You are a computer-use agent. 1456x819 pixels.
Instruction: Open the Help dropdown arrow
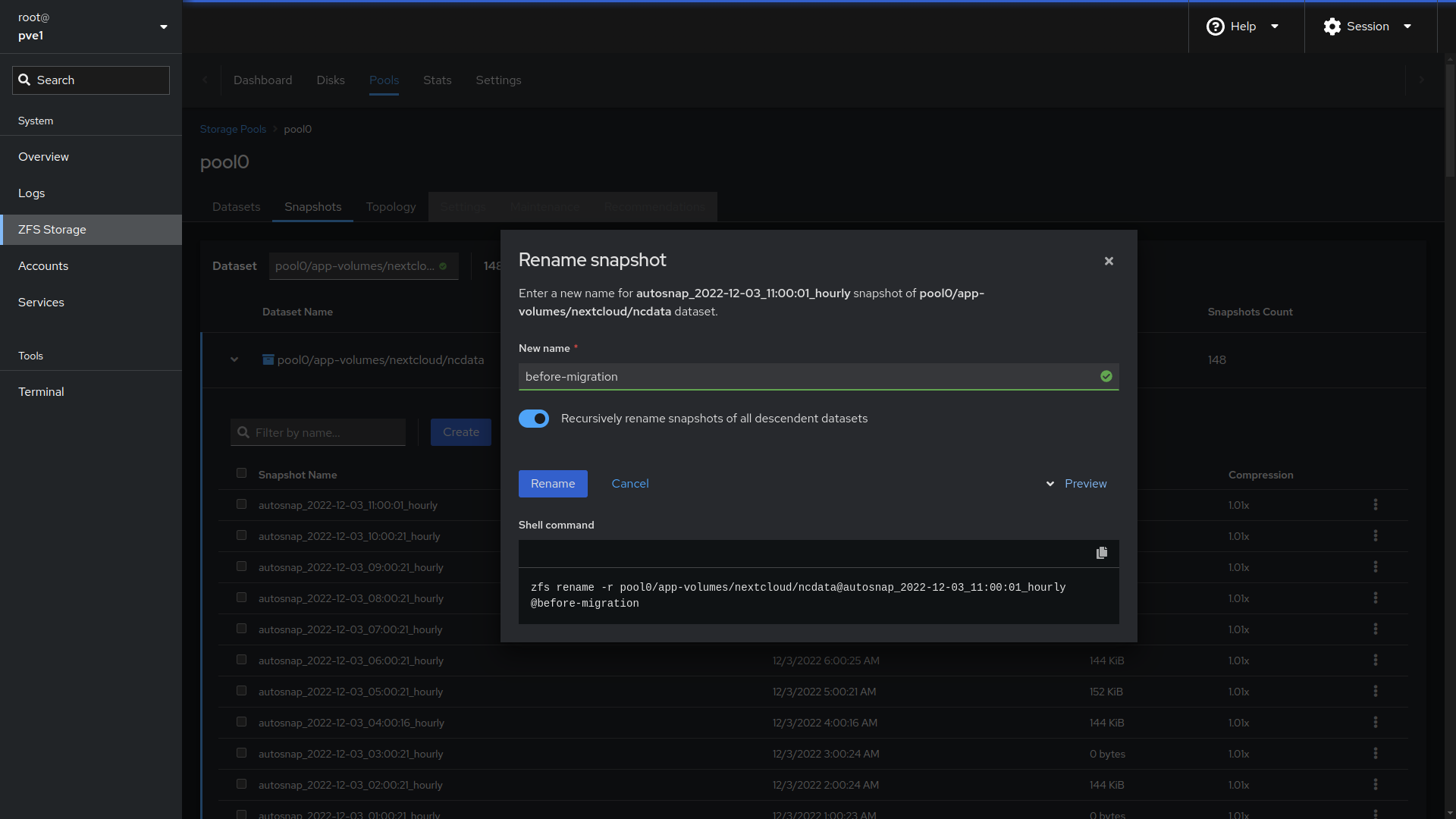pos(1275,27)
